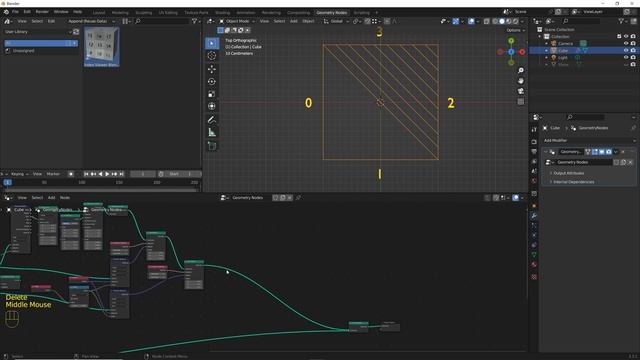Open the Render properties tab icon

tap(534, 142)
